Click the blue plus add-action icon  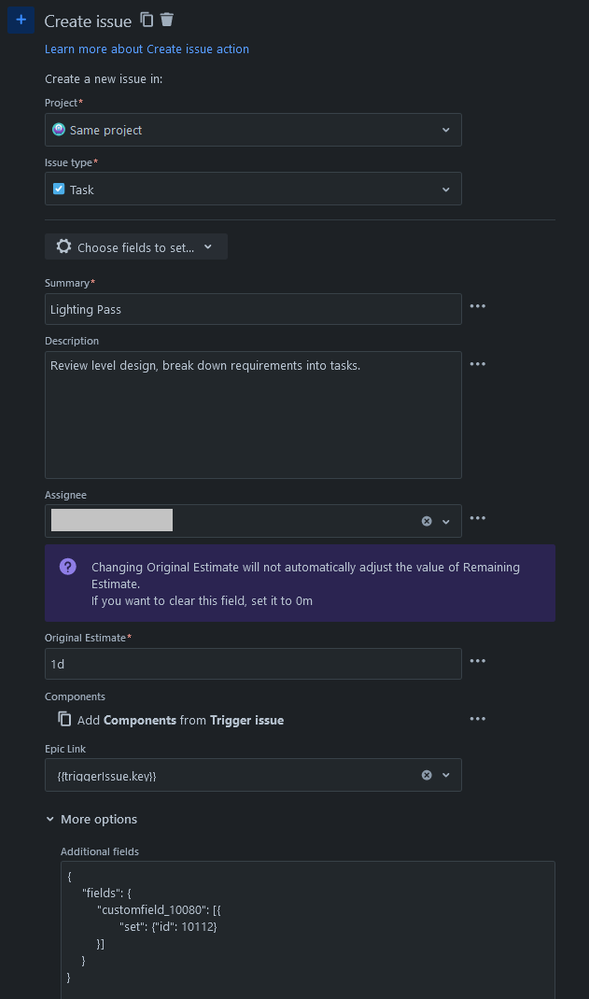click(x=21, y=20)
